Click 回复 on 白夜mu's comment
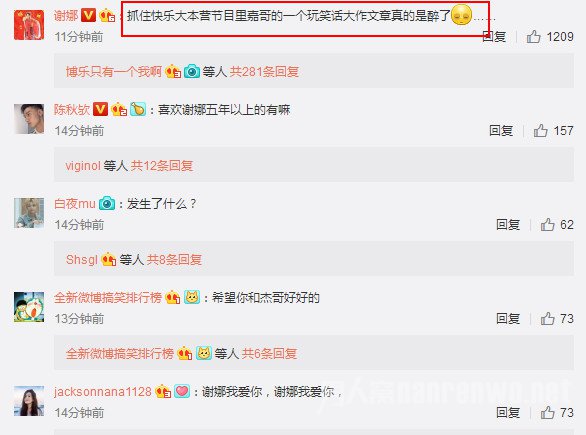The width and height of the screenshot is (586, 435). pos(508,225)
